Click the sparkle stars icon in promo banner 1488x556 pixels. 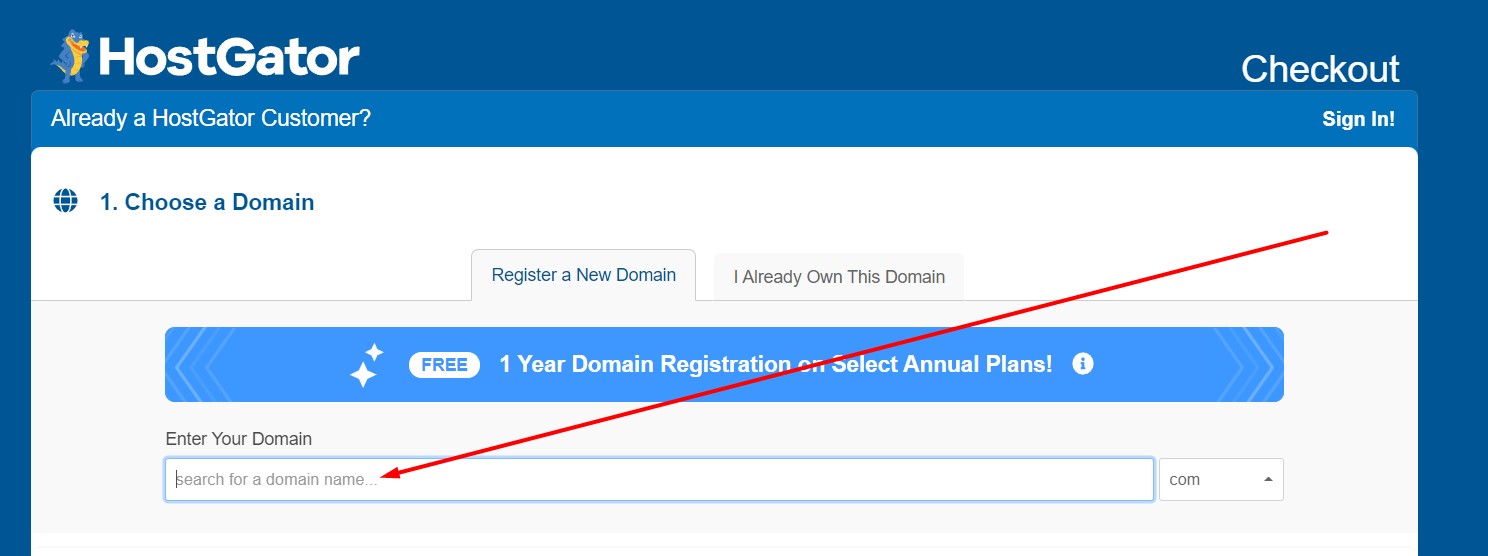coord(367,365)
